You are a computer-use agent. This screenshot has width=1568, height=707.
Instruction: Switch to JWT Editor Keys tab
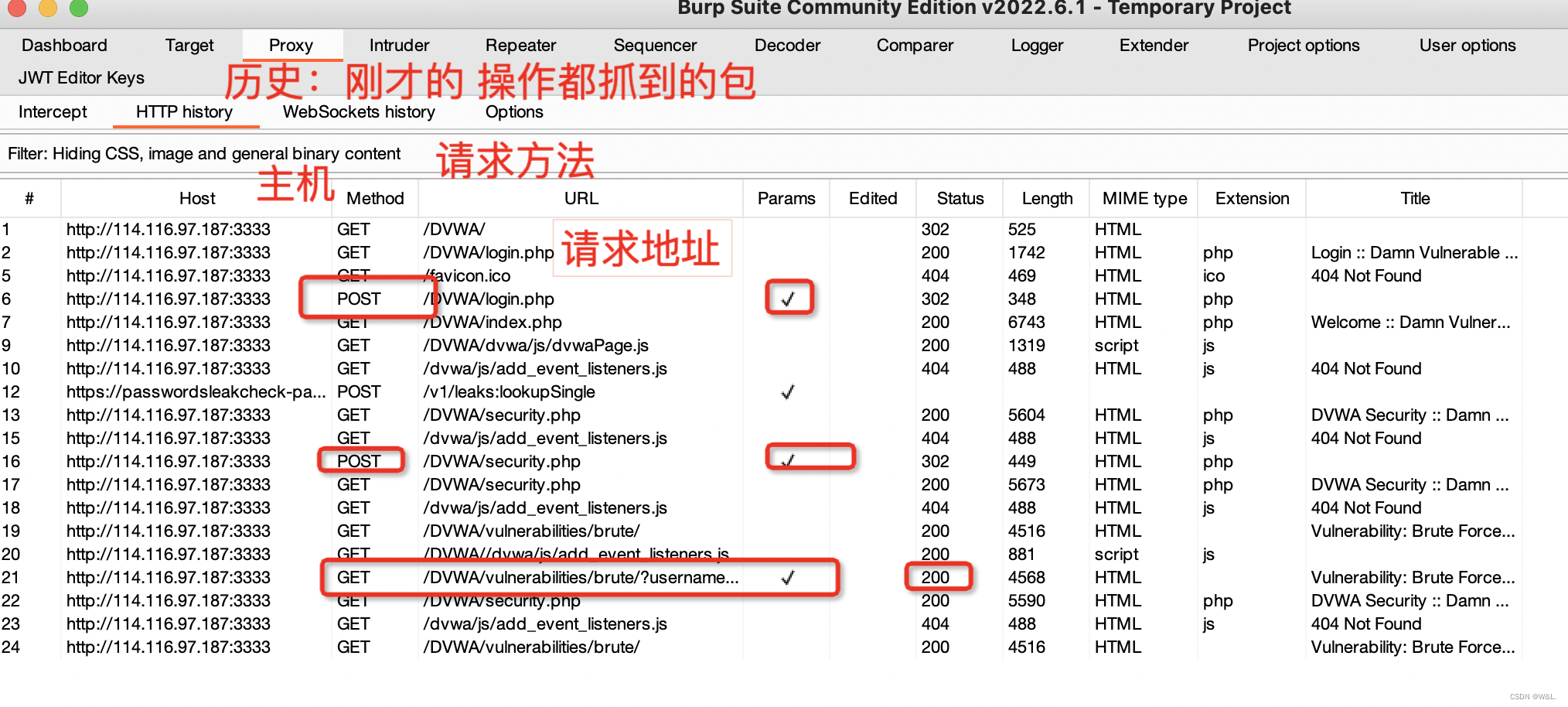pyautogui.click(x=81, y=78)
